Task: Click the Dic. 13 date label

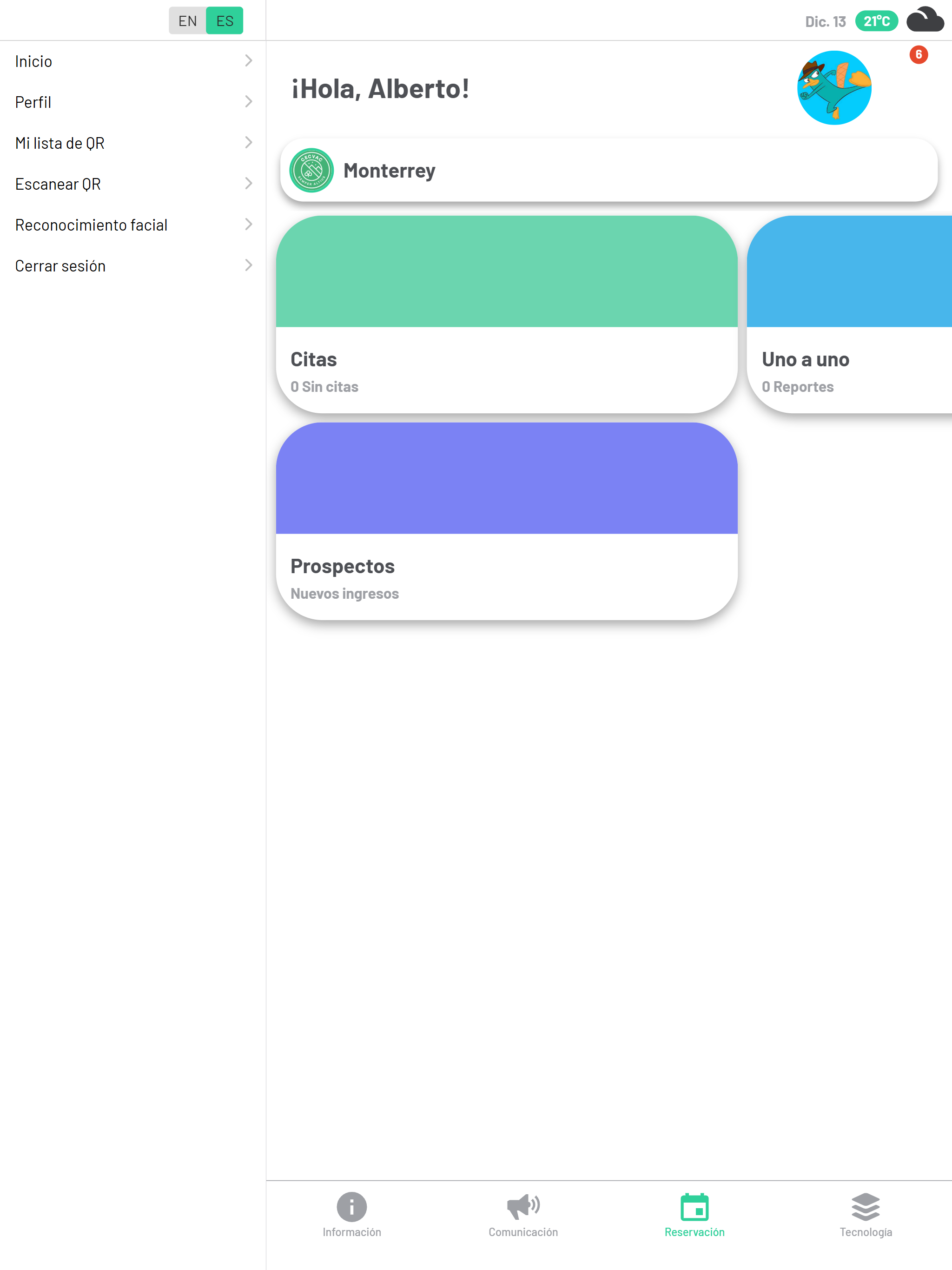Action: coord(825,22)
